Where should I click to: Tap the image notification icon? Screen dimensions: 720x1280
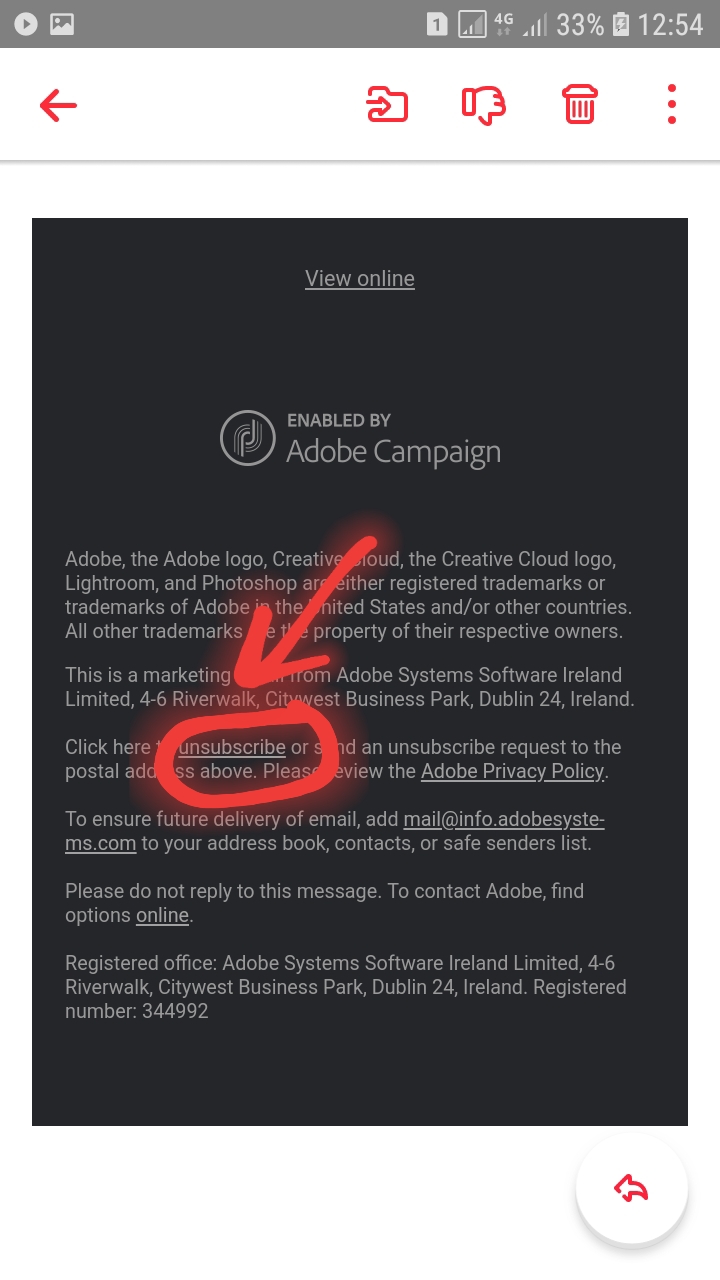tap(62, 24)
